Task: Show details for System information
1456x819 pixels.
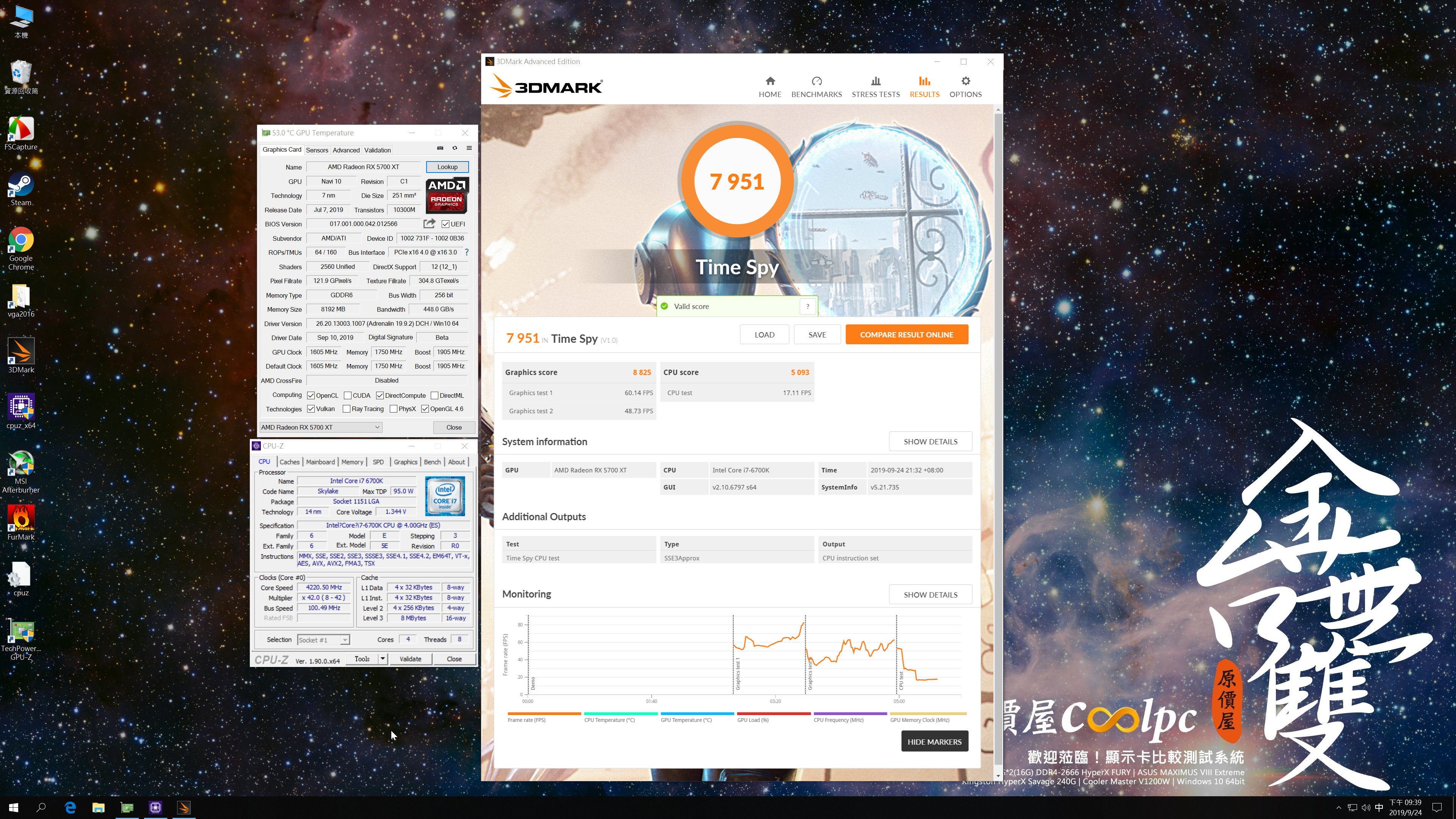Action: [x=930, y=441]
